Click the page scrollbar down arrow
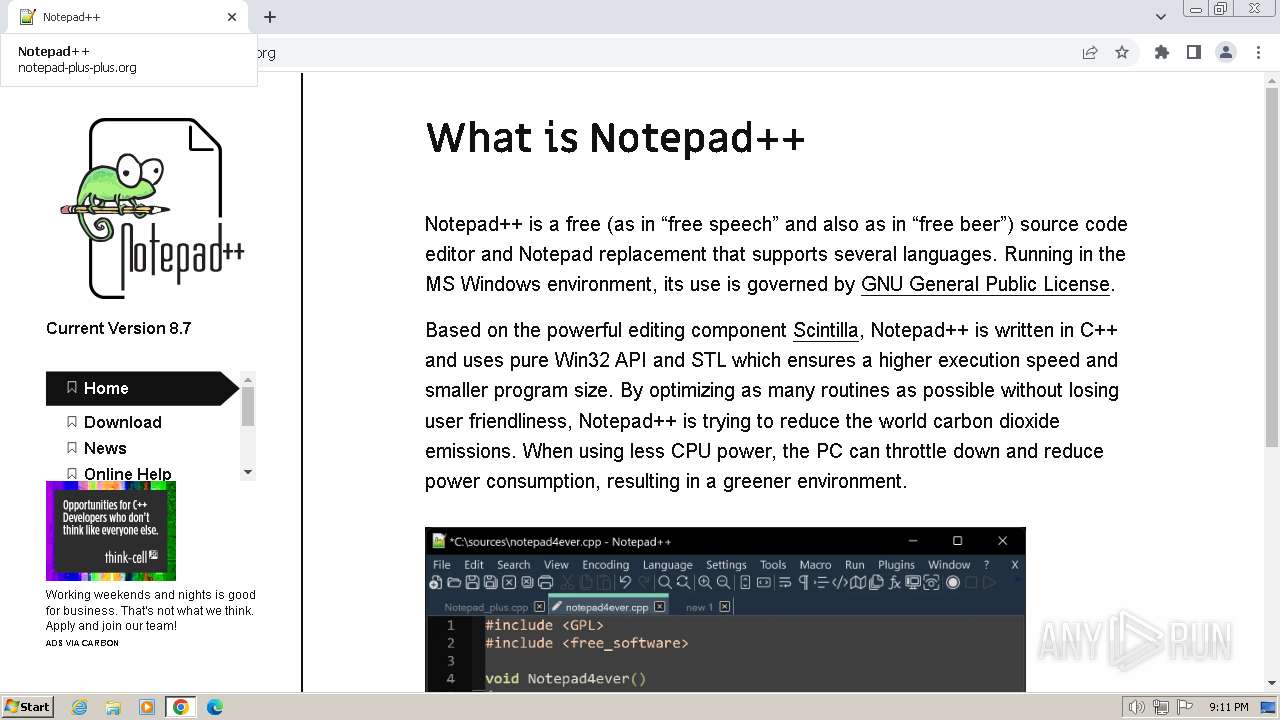The height and width of the screenshot is (720, 1280). [x=1272, y=683]
